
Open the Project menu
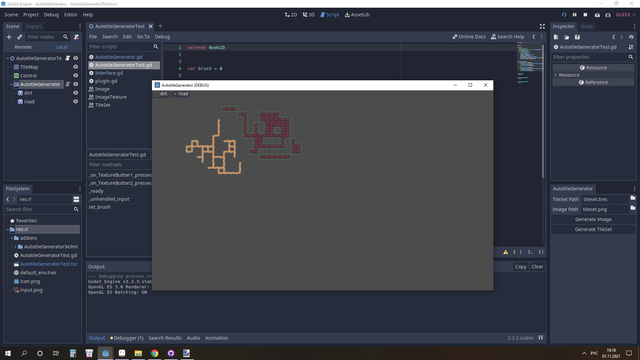click(x=31, y=15)
